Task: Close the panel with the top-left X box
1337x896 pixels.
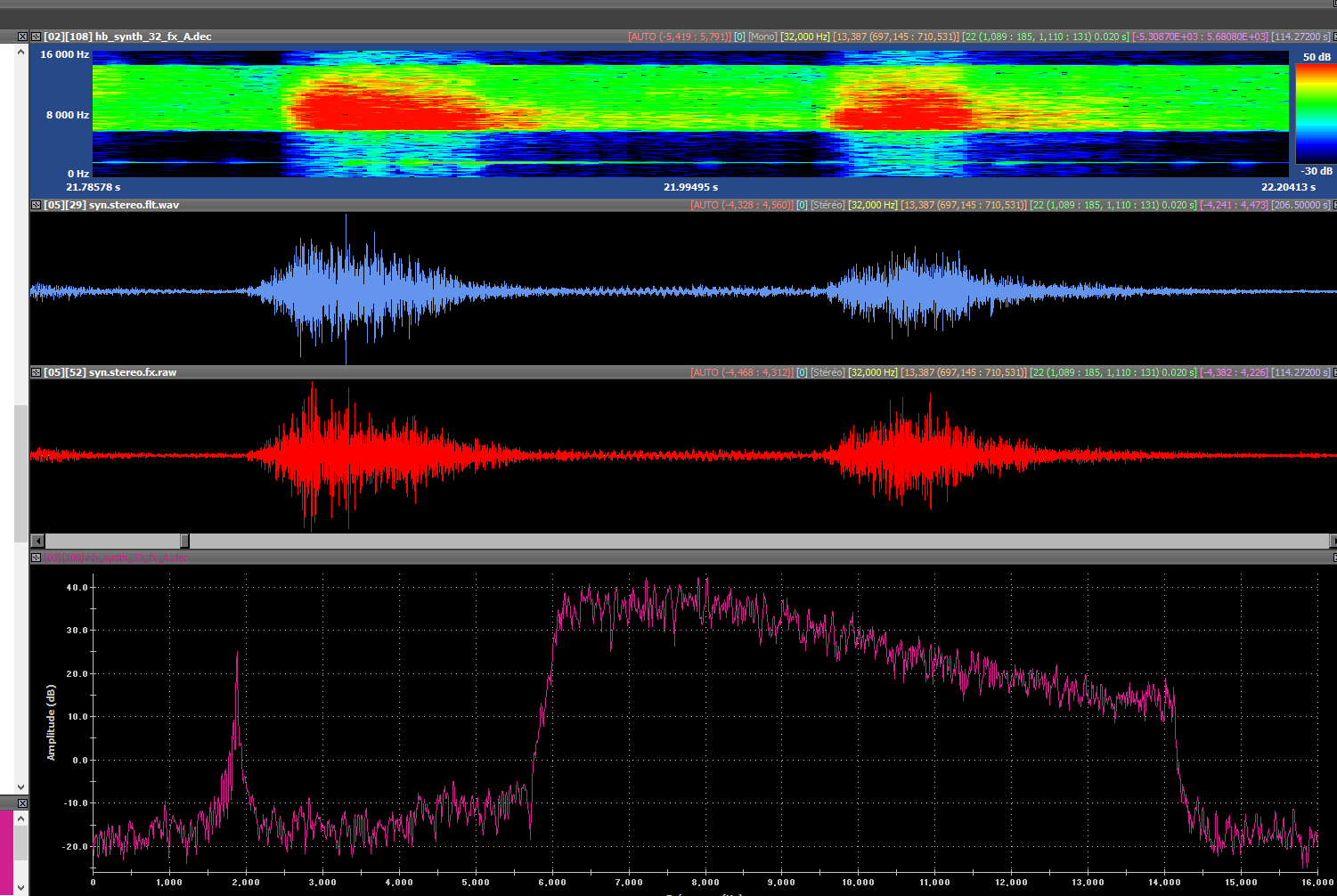Action: pyautogui.click(x=22, y=37)
